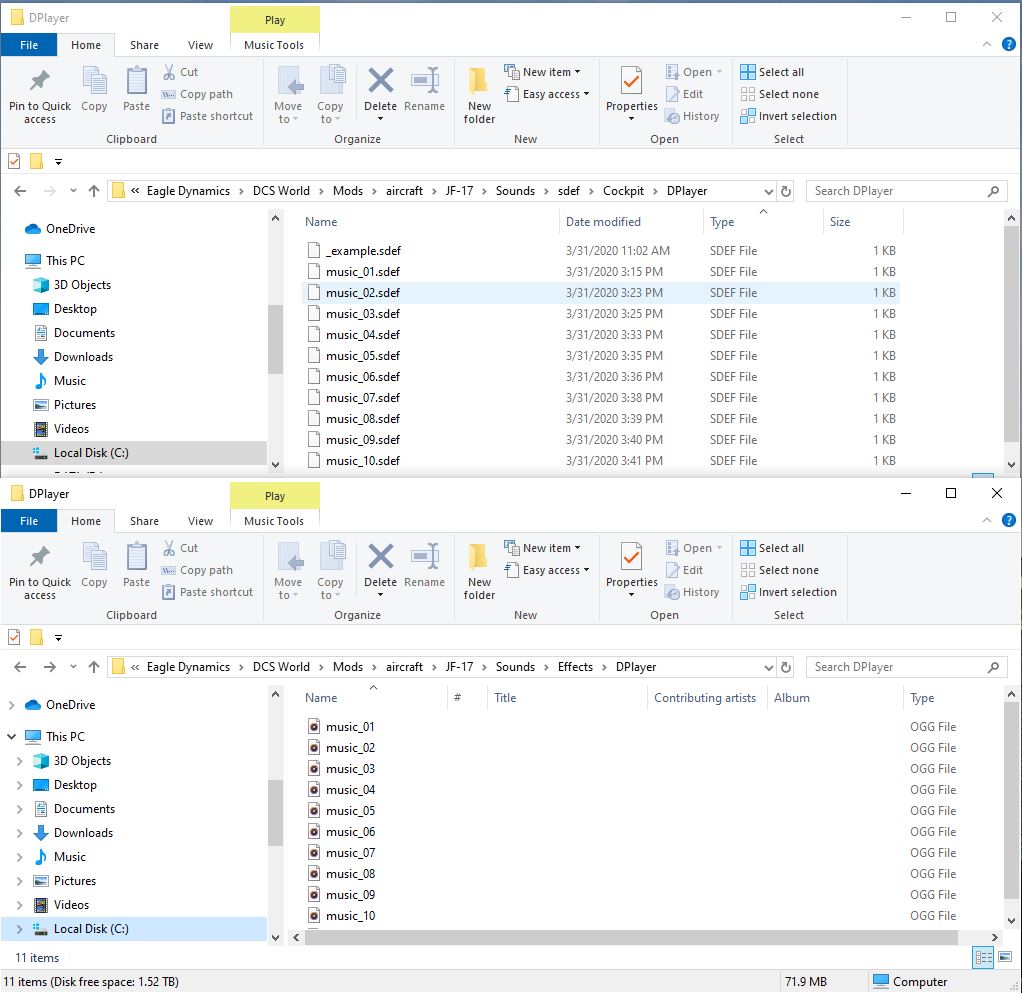The width and height of the screenshot is (1022, 993).
Task: Switch bottom window to large icons view
Action: (1005, 957)
